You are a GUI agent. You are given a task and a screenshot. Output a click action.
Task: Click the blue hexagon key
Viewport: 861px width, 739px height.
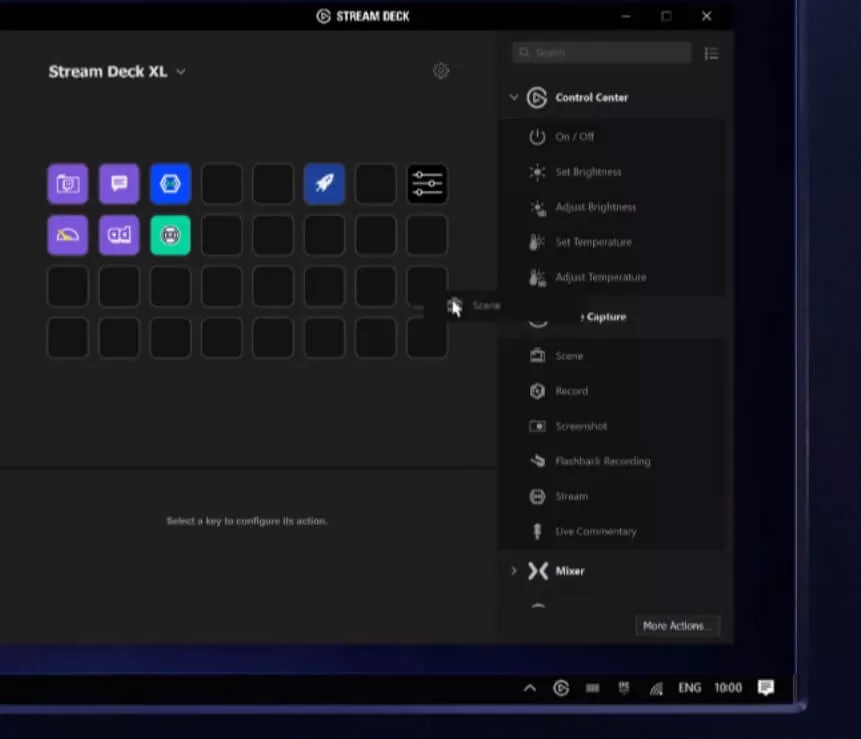click(170, 183)
